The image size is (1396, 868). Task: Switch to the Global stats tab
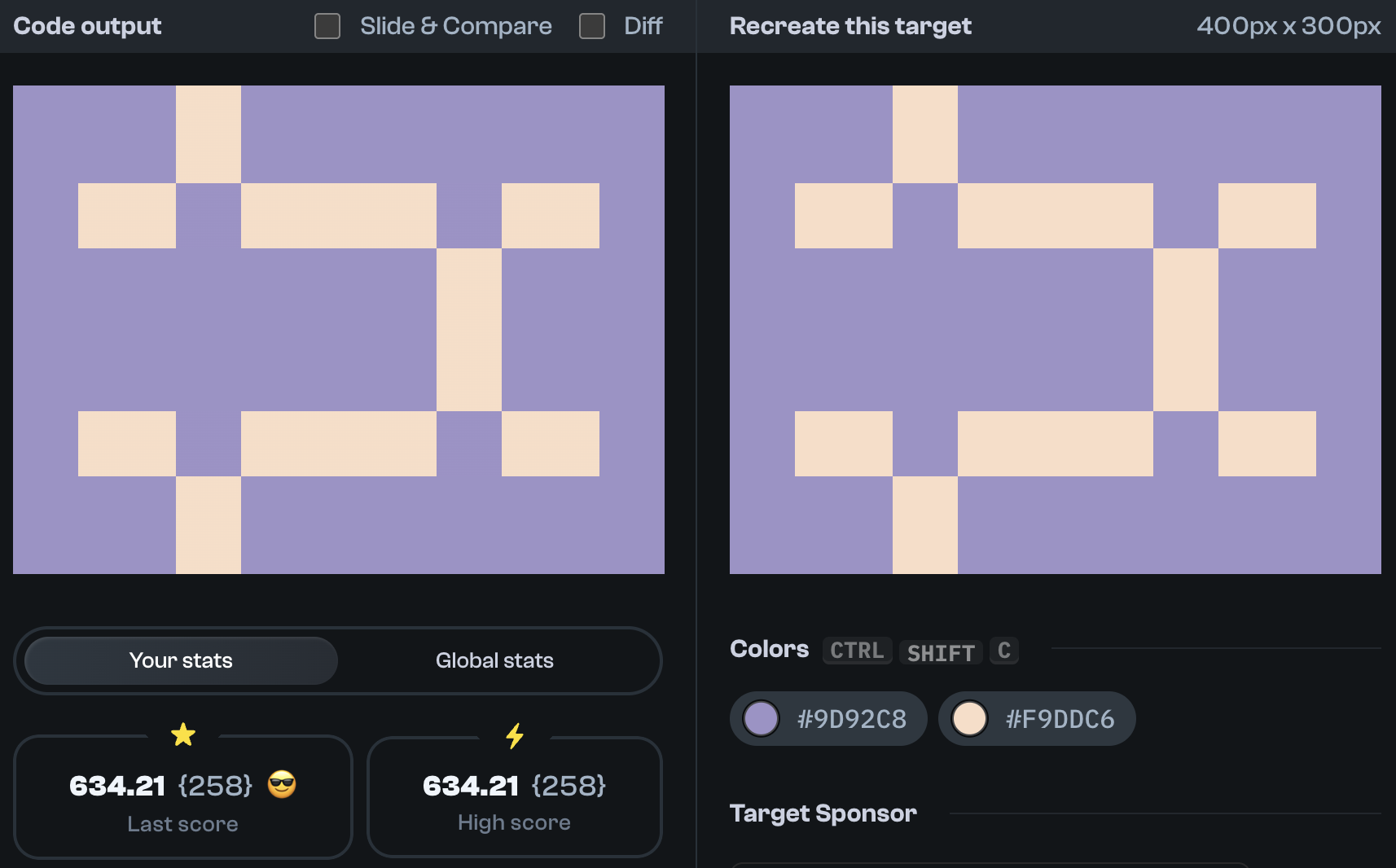[494, 660]
